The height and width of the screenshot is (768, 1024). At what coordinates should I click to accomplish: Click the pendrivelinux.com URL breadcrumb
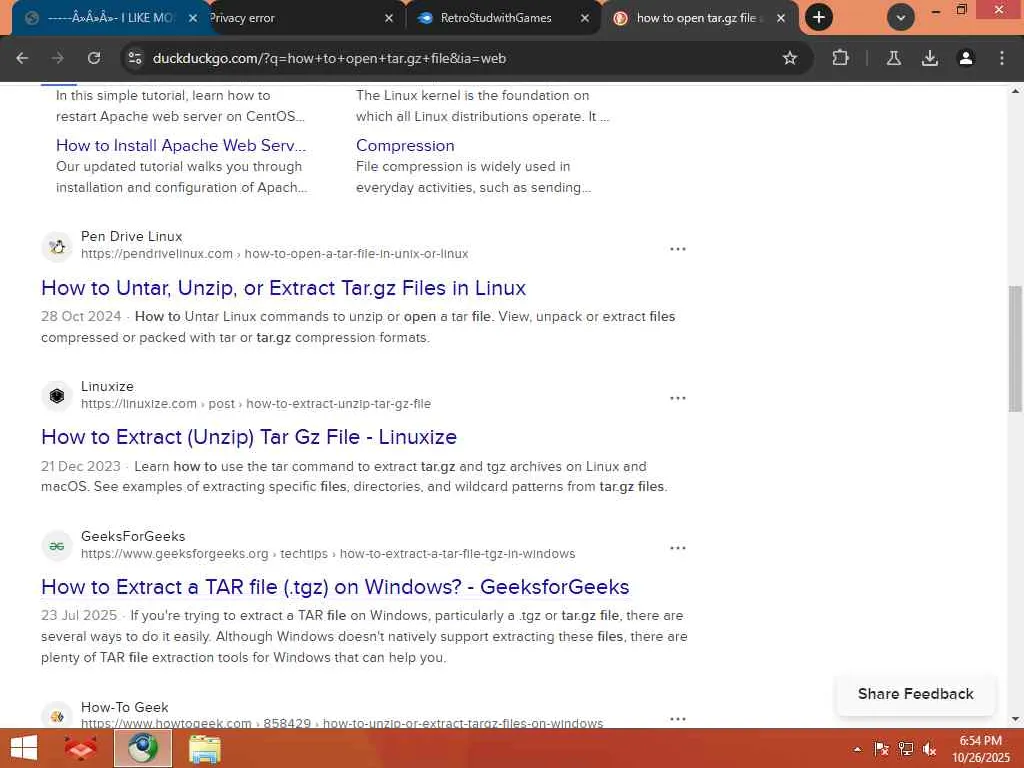point(274,253)
